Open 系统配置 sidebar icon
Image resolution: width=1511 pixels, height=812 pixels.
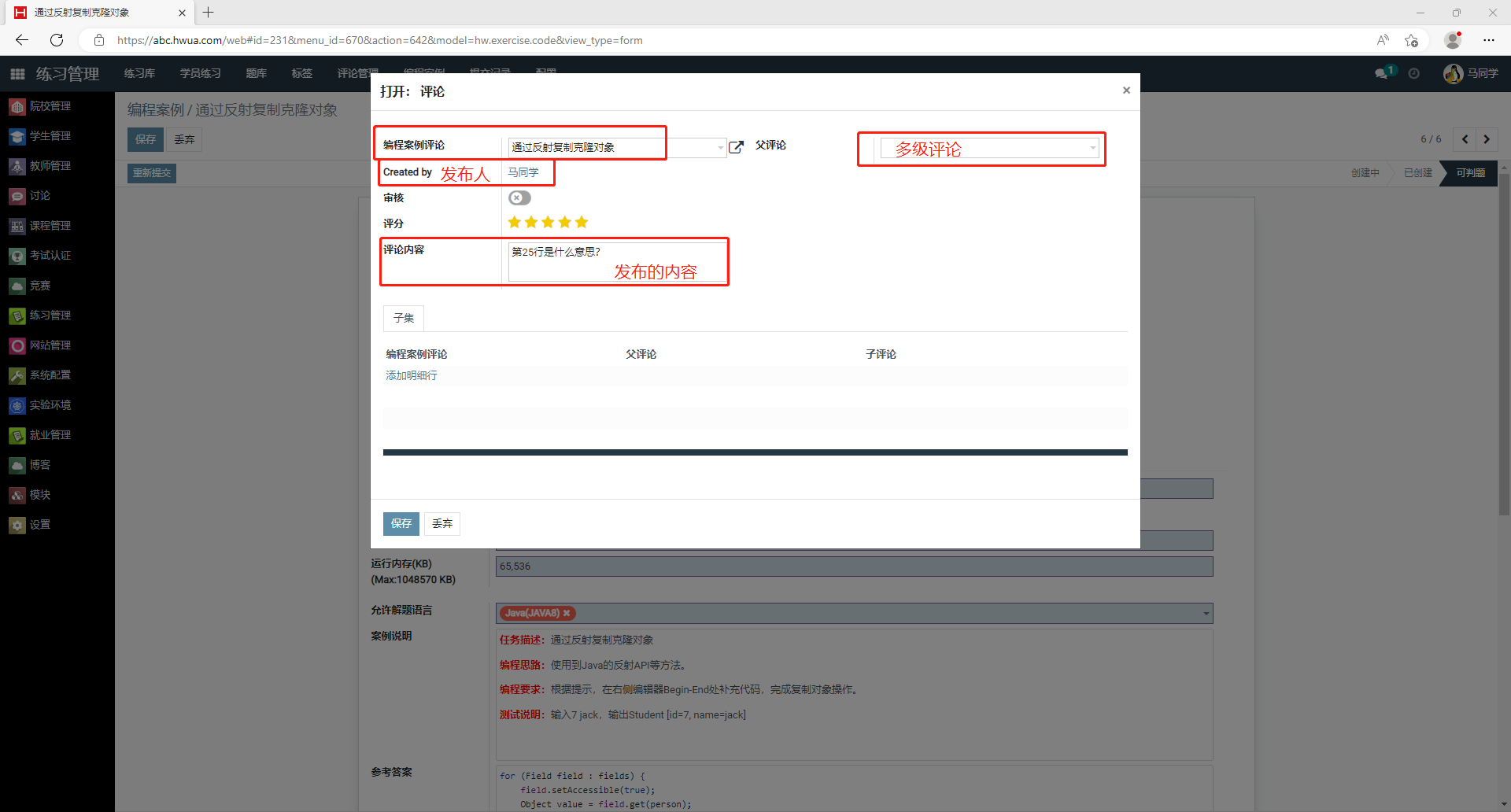click(17, 375)
